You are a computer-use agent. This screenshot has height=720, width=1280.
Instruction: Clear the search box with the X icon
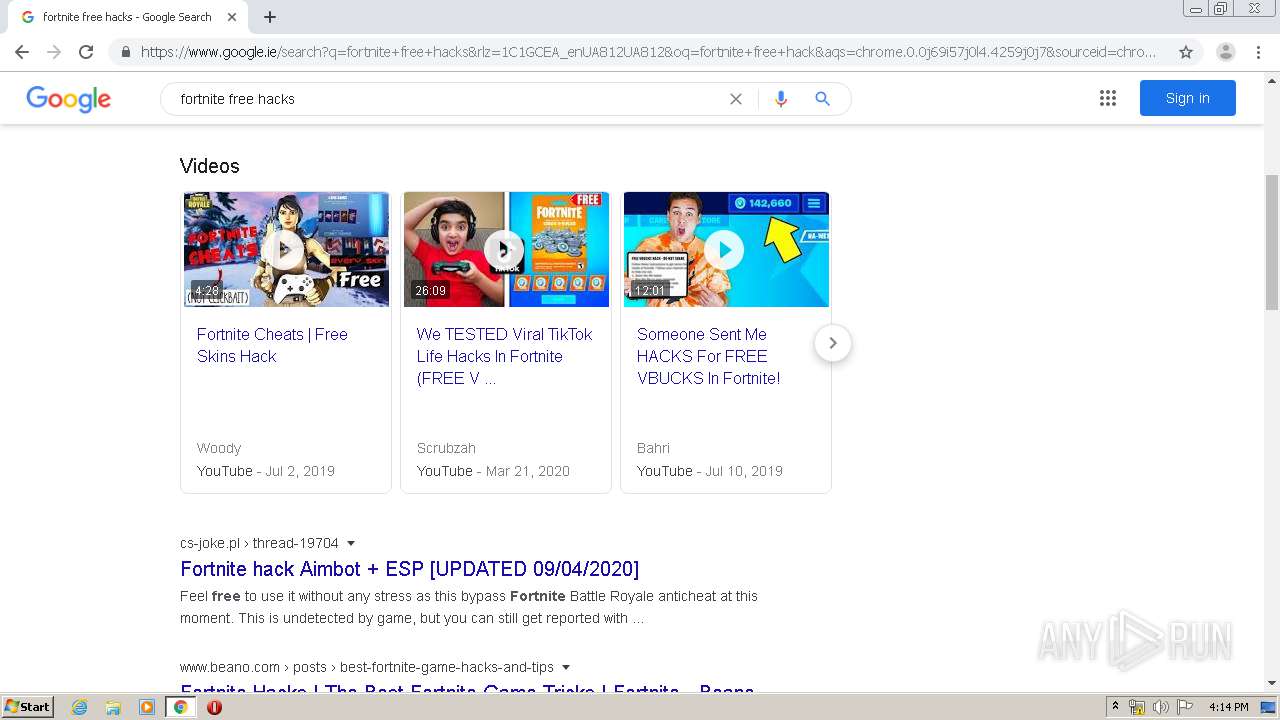(x=736, y=99)
